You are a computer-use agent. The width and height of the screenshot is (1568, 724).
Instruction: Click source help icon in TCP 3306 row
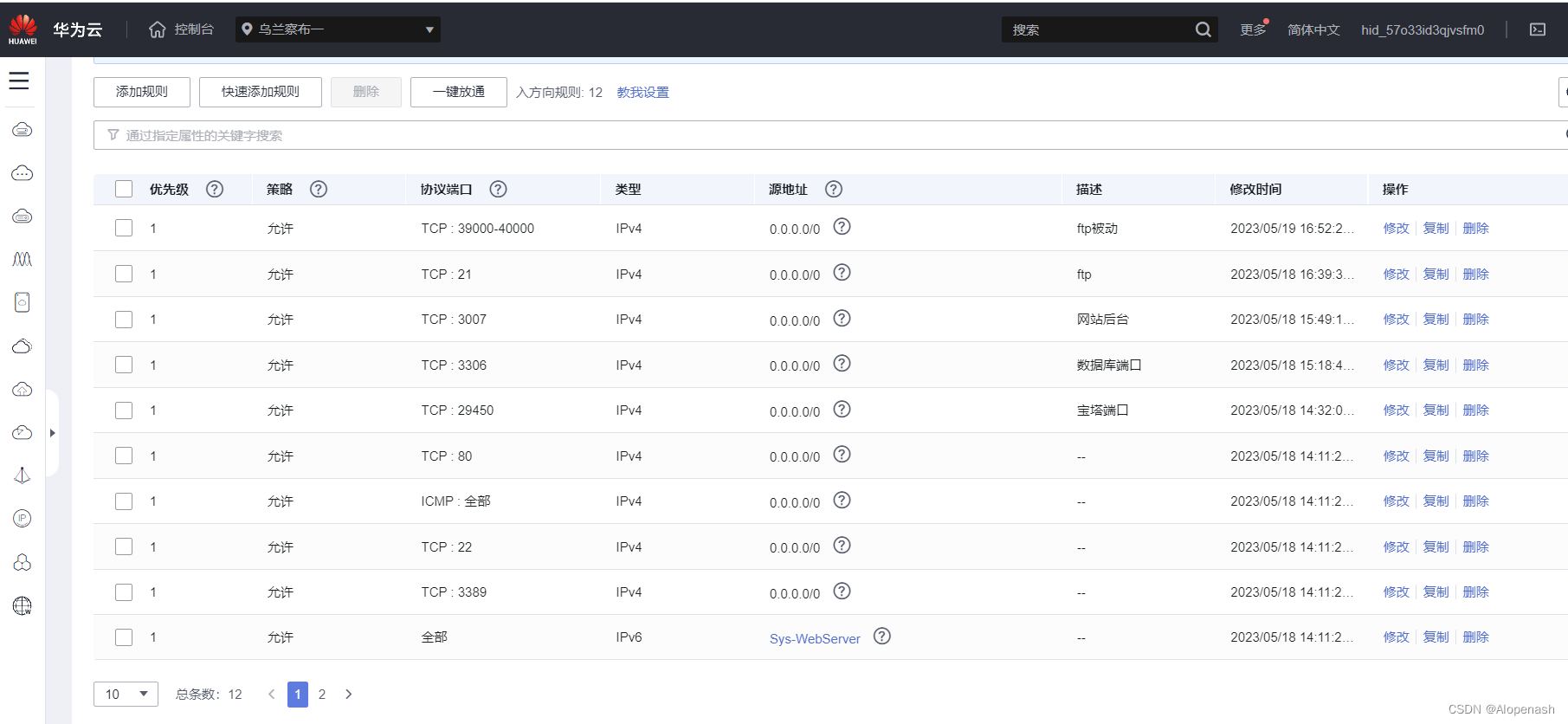[x=842, y=364]
